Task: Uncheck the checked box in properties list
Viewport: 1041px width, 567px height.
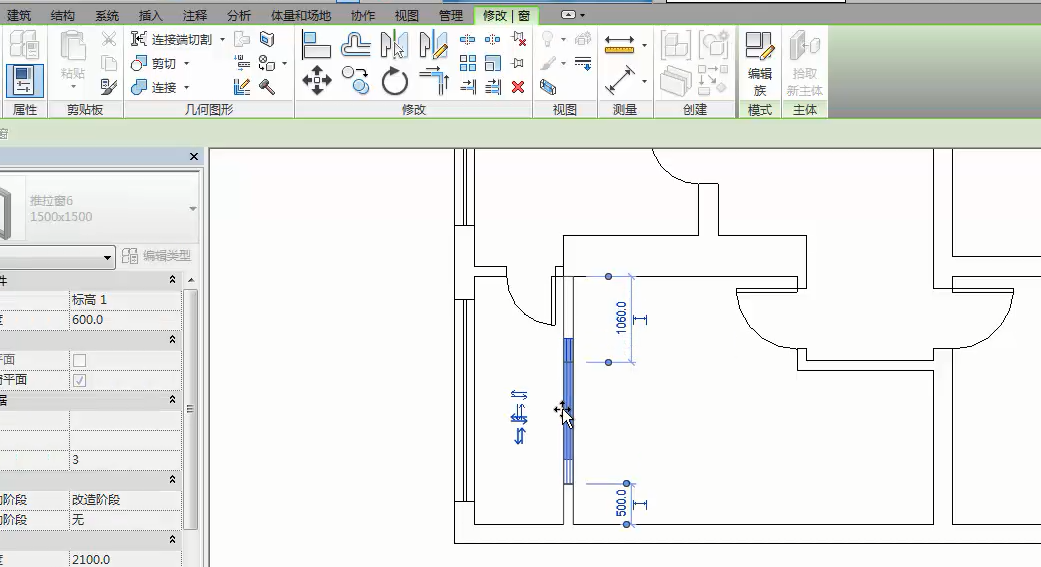Action: pyautogui.click(x=79, y=380)
